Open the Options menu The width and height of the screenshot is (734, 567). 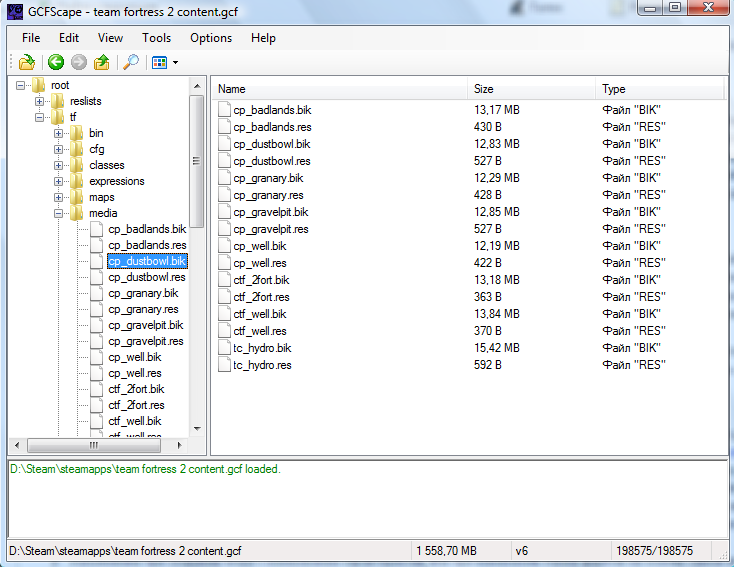pyautogui.click(x=211, y=38)
